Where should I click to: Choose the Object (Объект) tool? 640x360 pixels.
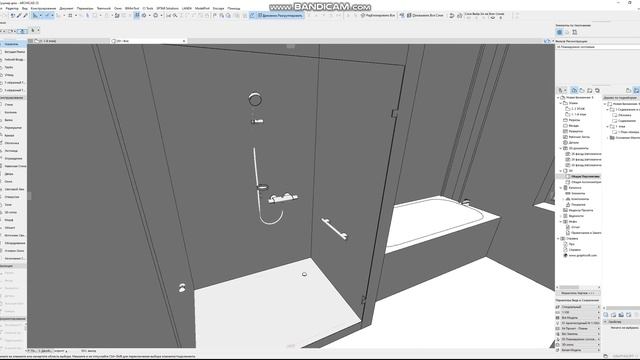[13, 228]
